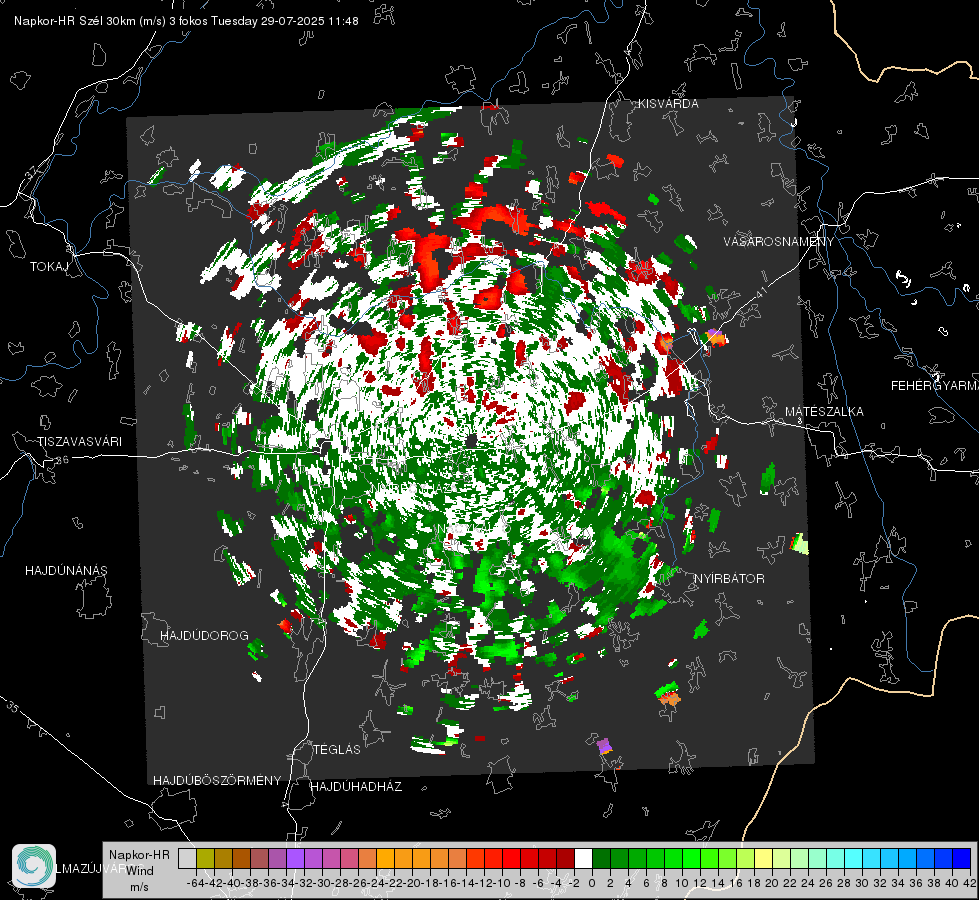Pick the dark blue swatch above 40
The height and width of the screenshot is (900, 979).
point(962,858)
